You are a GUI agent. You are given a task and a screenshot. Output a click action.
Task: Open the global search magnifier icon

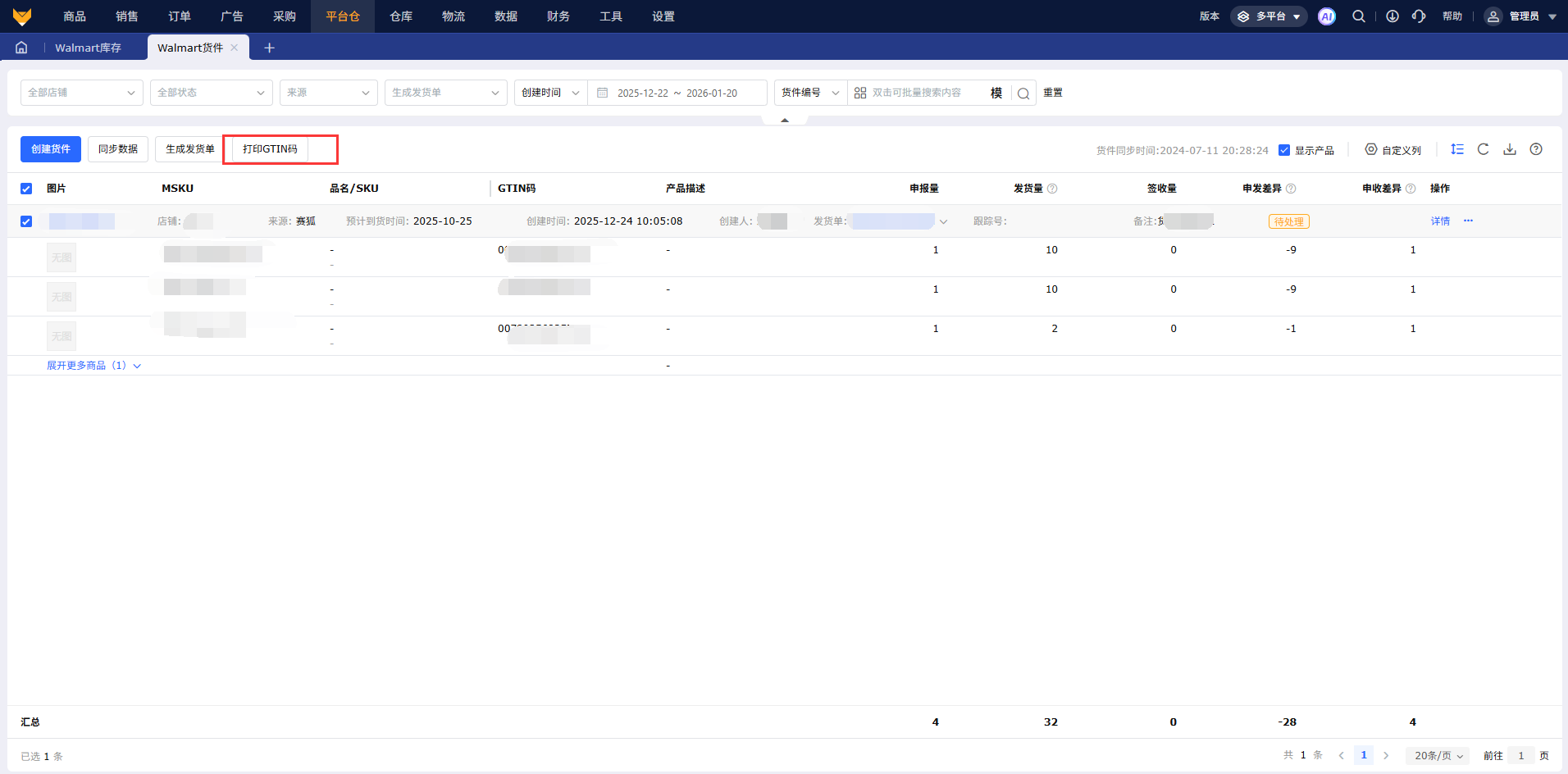(x=1359, y=16)
